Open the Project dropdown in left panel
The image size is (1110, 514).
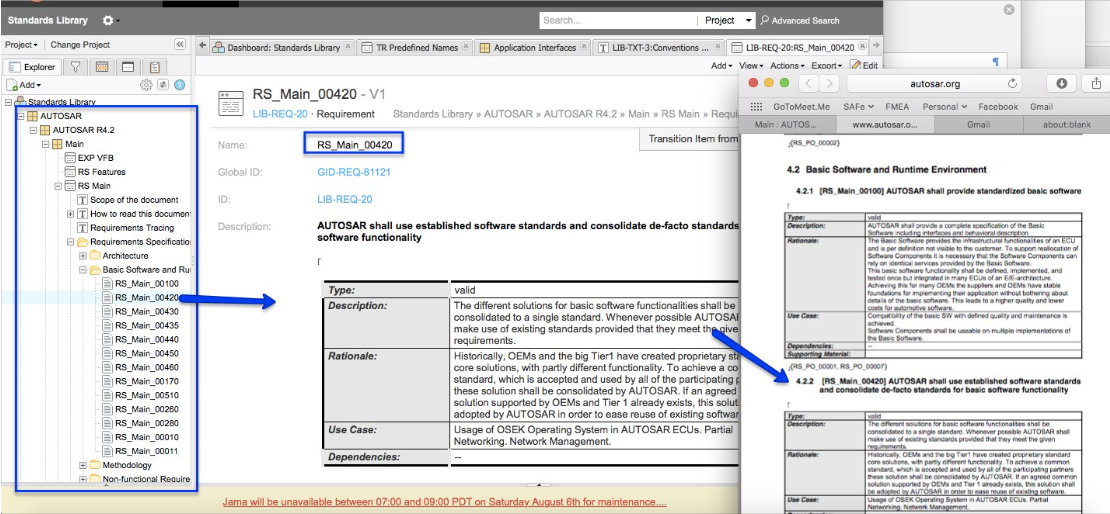click(21, 45)
